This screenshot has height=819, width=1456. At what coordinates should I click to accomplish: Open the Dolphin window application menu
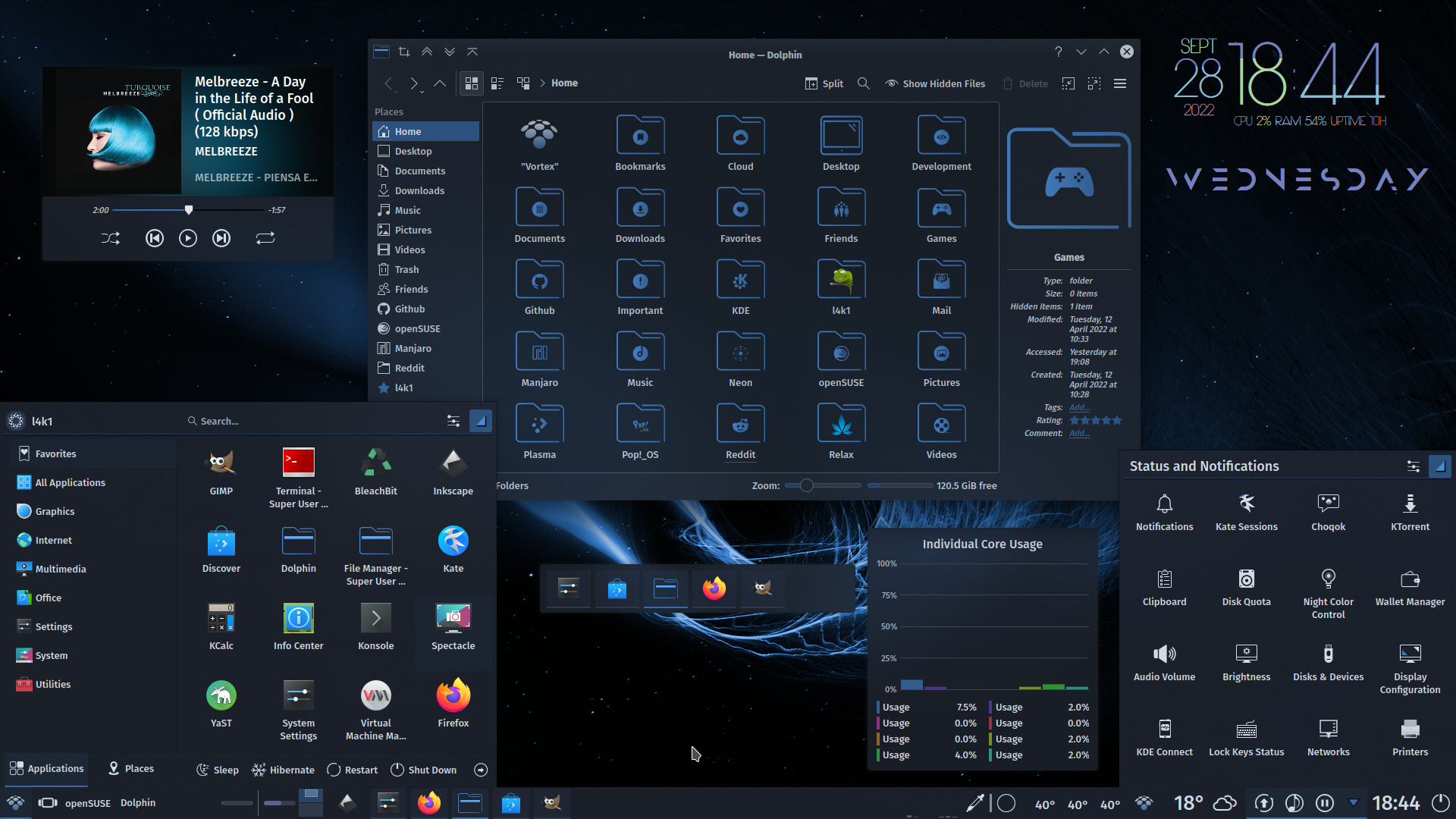(x=381, y=52)
